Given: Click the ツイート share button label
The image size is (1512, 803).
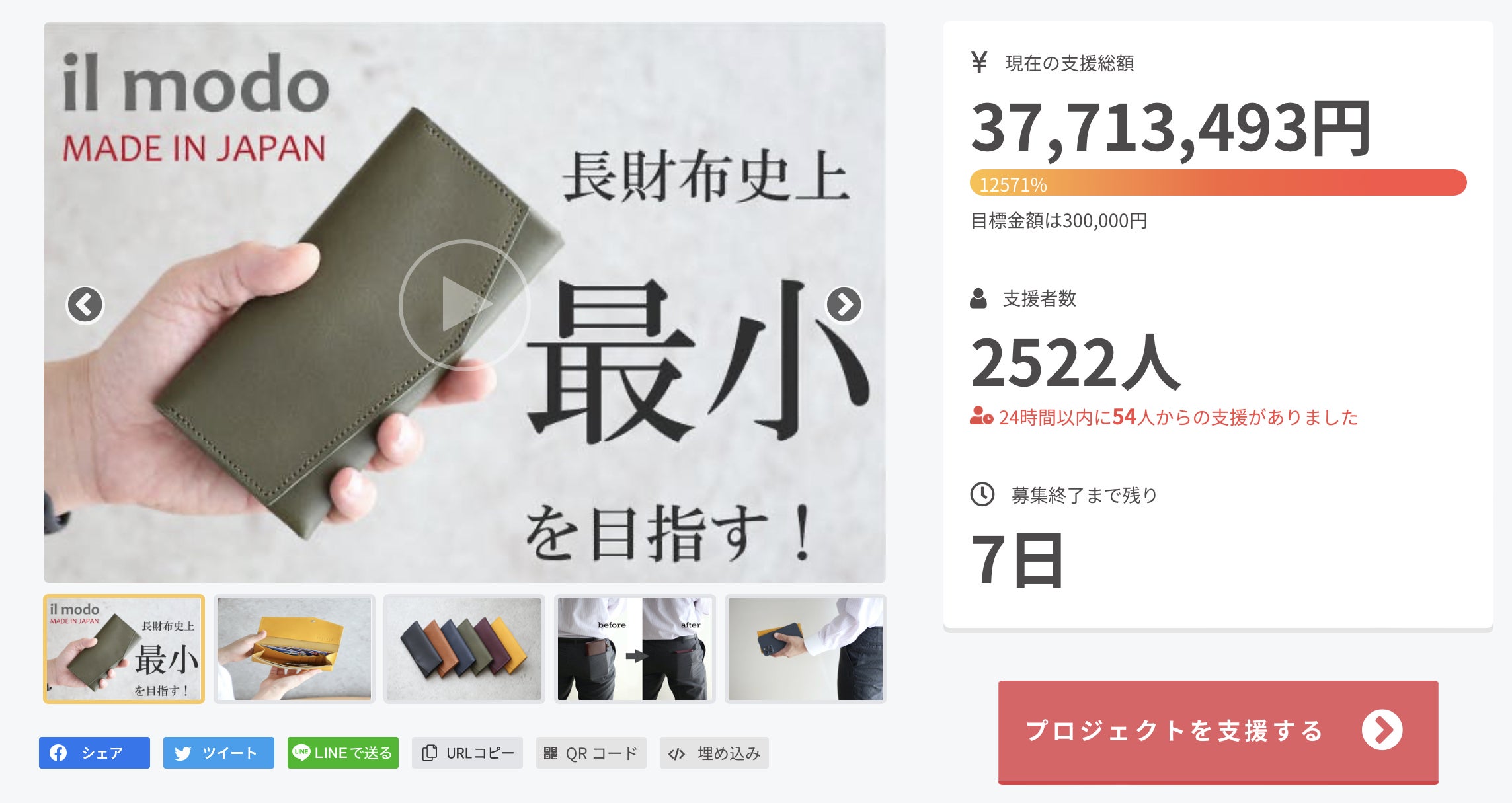Looking at the screenshot, I should [229, 753].
